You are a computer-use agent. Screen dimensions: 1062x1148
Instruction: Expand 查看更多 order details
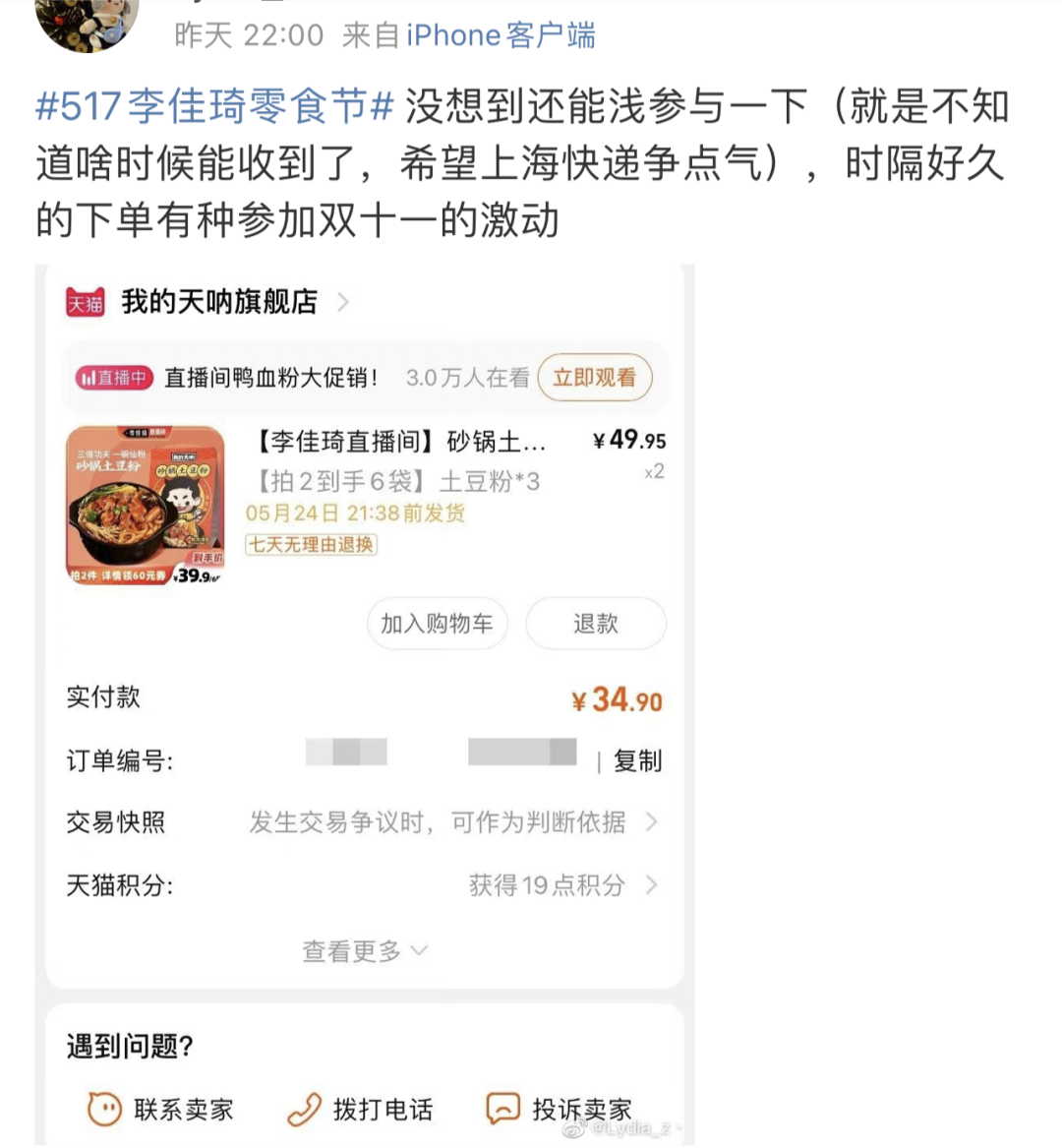(x=365, y=950)
